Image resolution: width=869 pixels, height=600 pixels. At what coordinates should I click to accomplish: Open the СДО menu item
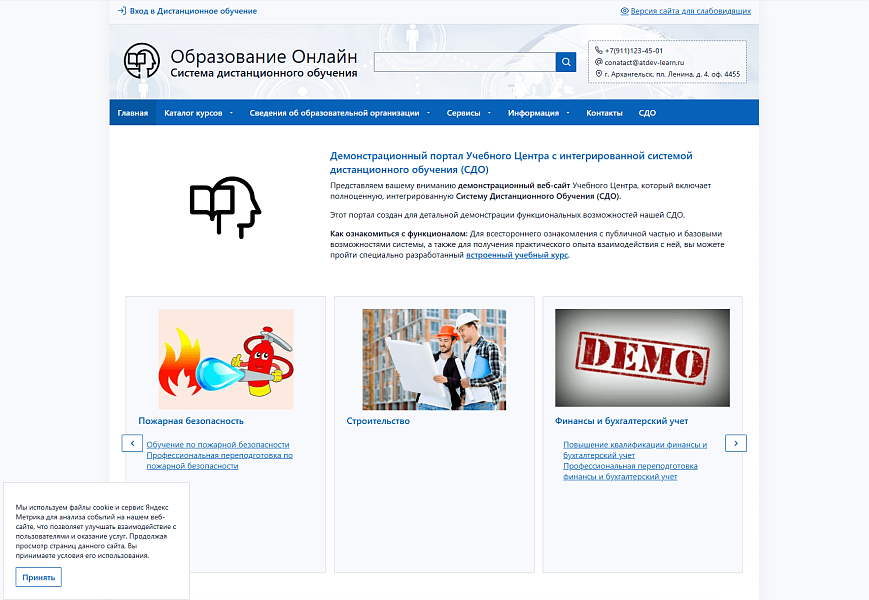tap(647, 113)
